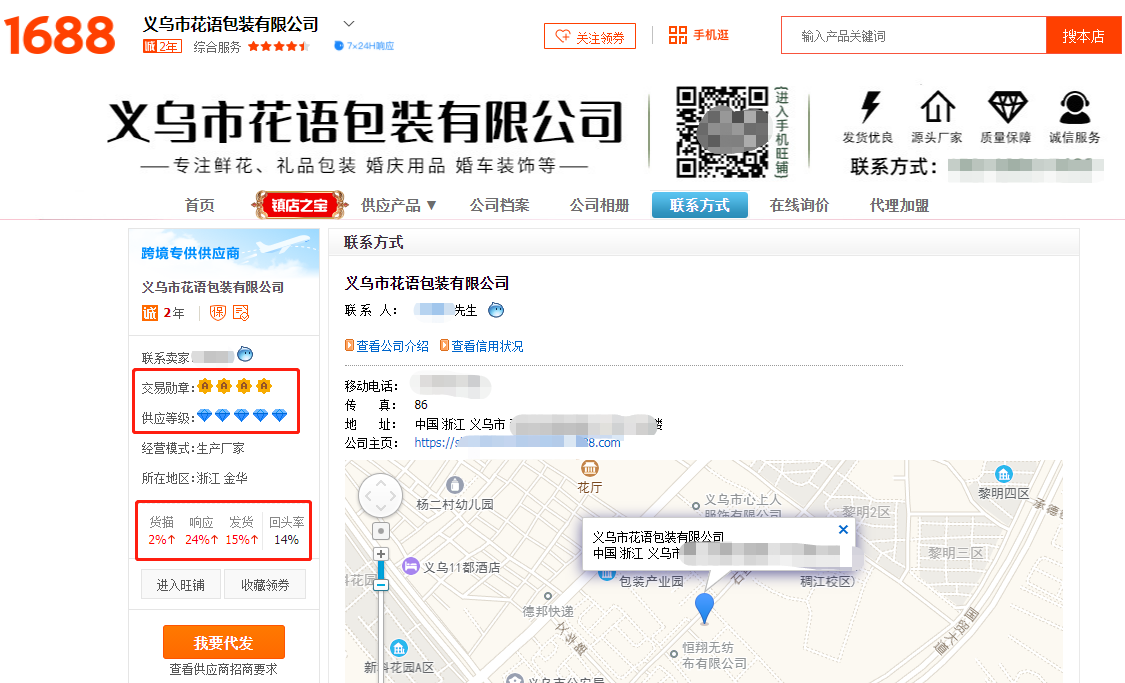Click the 新花园A区 map marker
This screenshot has width=1125, height=683.
[x=399, y=649]
